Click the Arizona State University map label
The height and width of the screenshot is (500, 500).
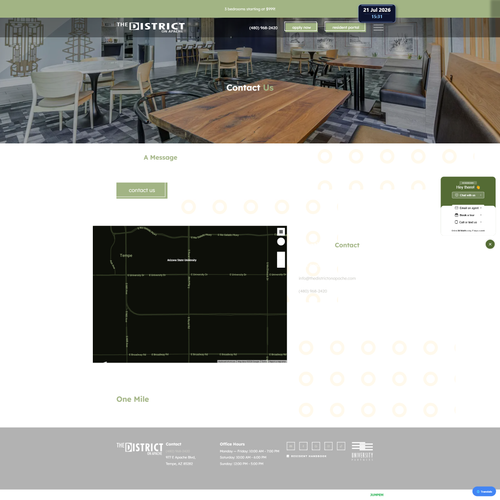tap(182, 260)
